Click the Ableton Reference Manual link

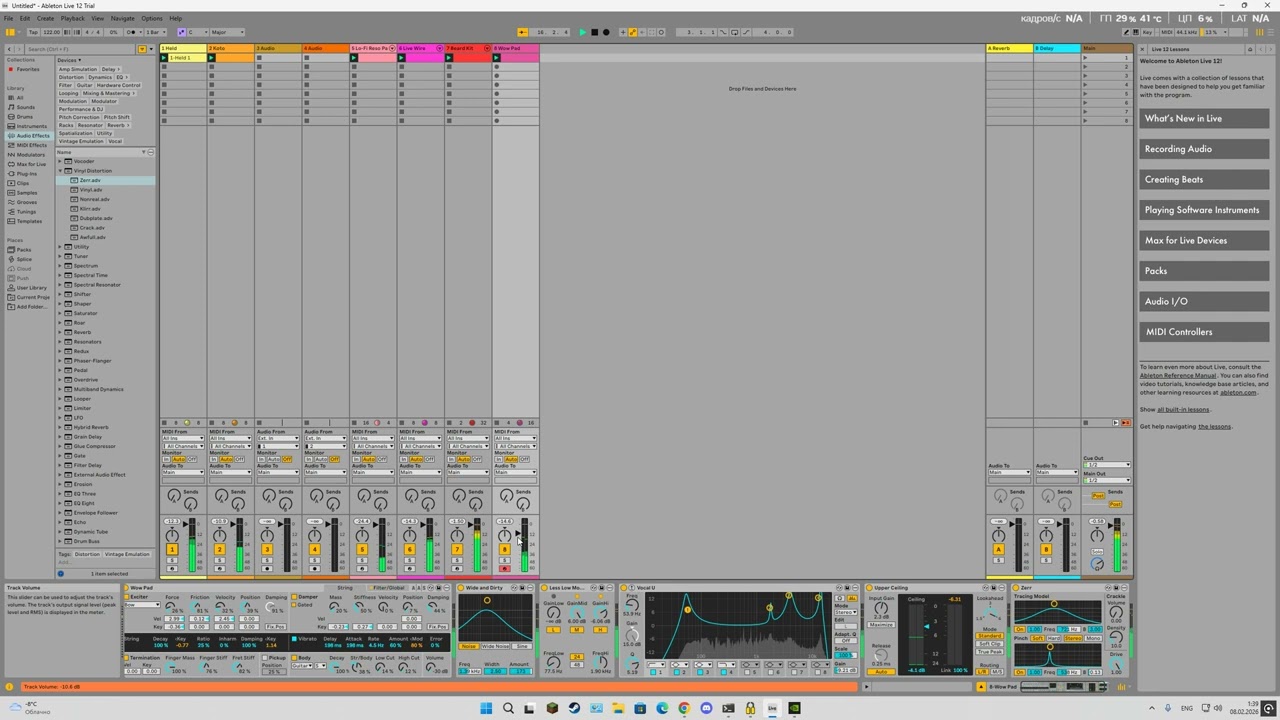(1178, 376)
